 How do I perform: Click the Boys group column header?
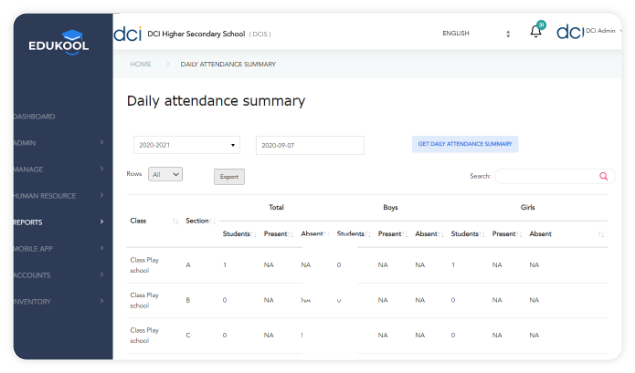[390, 207]
